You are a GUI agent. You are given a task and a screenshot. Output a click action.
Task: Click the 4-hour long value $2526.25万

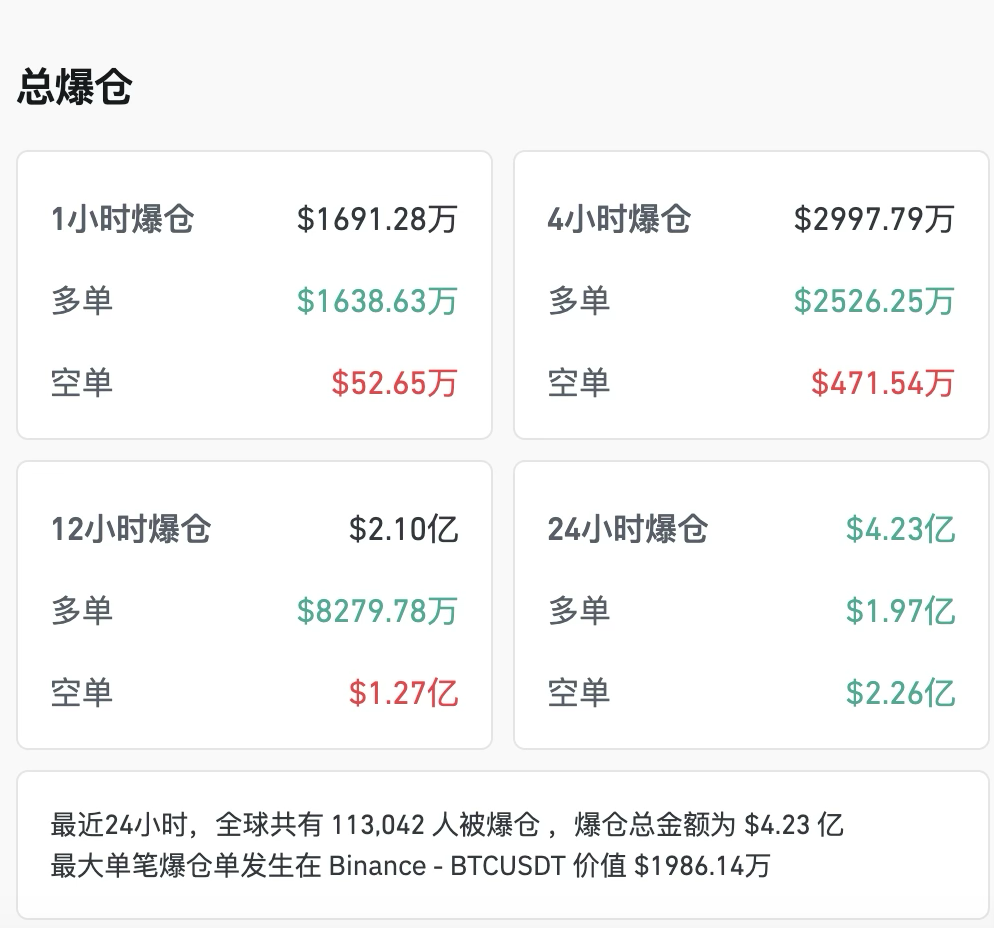pyautogui.click(x=874, y=301)
